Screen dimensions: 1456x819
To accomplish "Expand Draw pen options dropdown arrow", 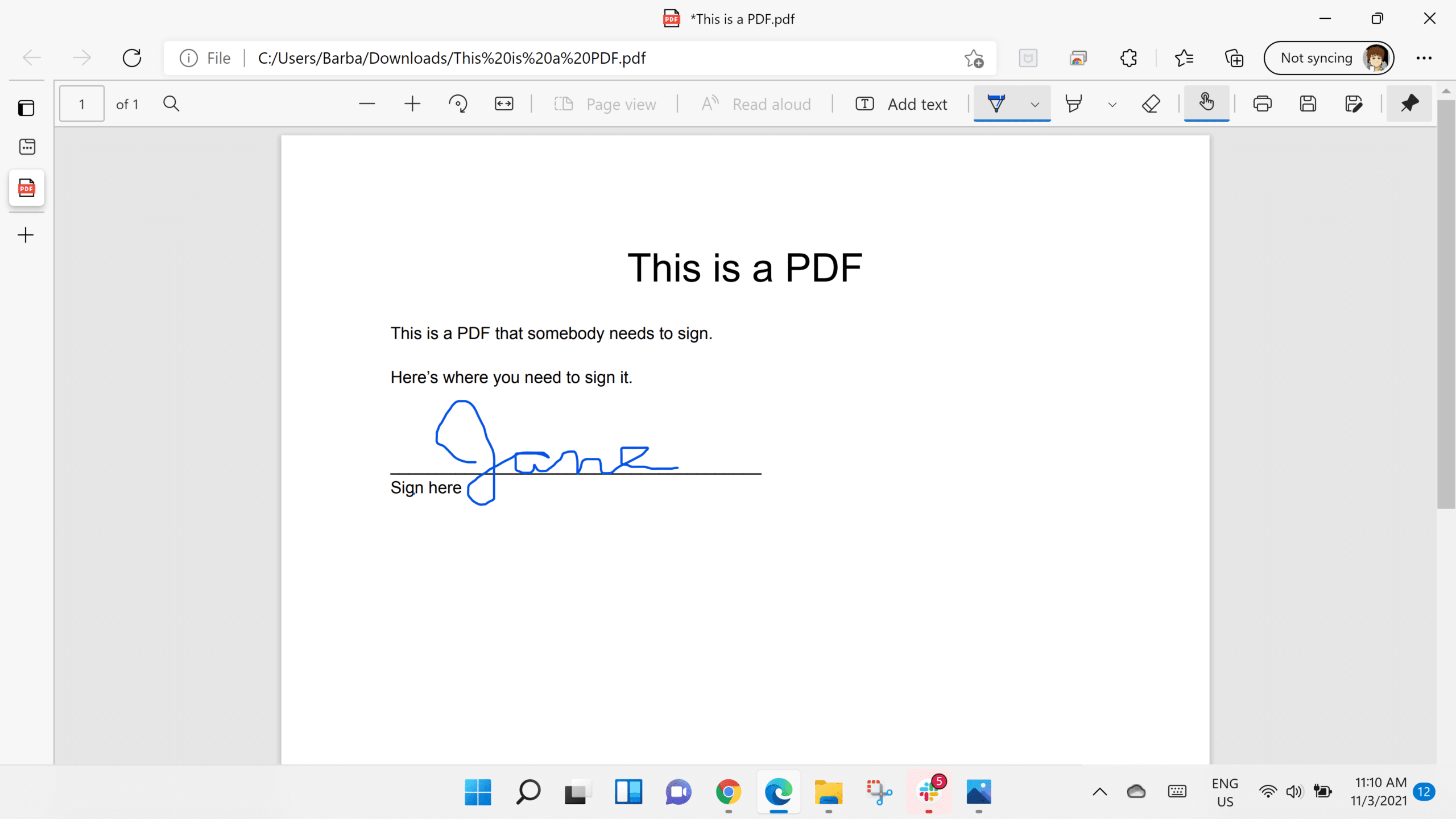I will 1035,105.
